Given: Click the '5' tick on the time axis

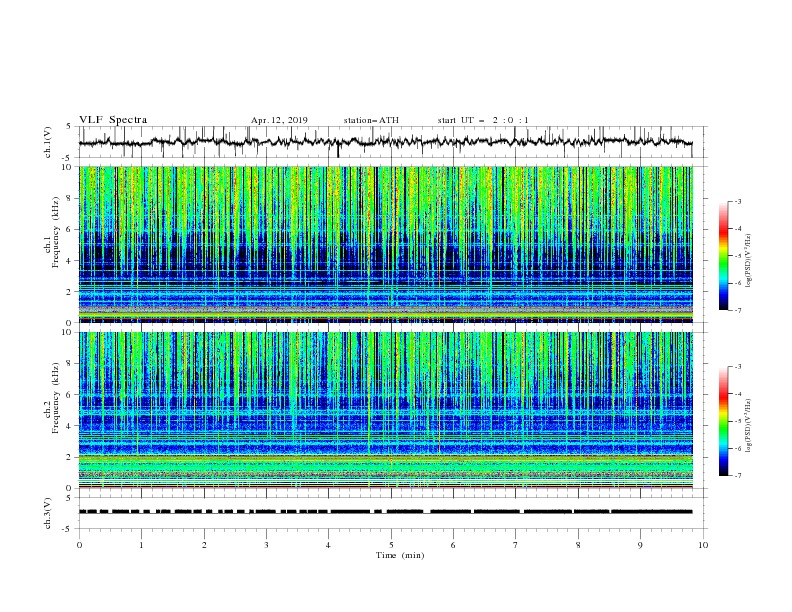Looking at the screenshot, I should click(x=391, y=545).
